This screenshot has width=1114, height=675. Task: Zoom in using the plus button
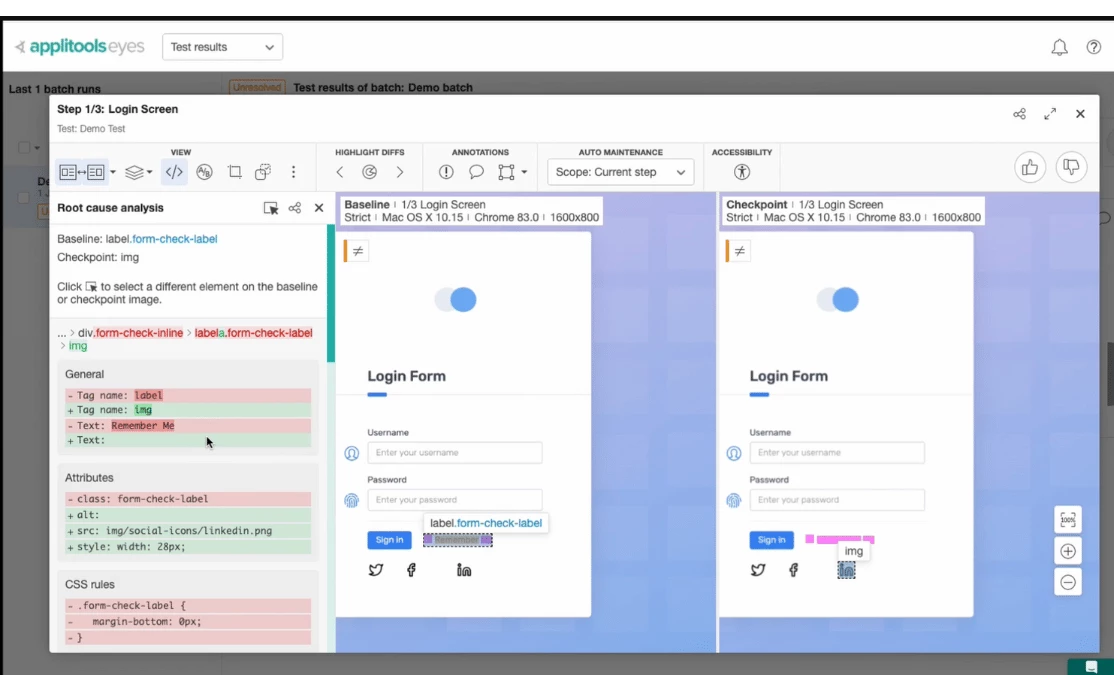coord(1068,551)
